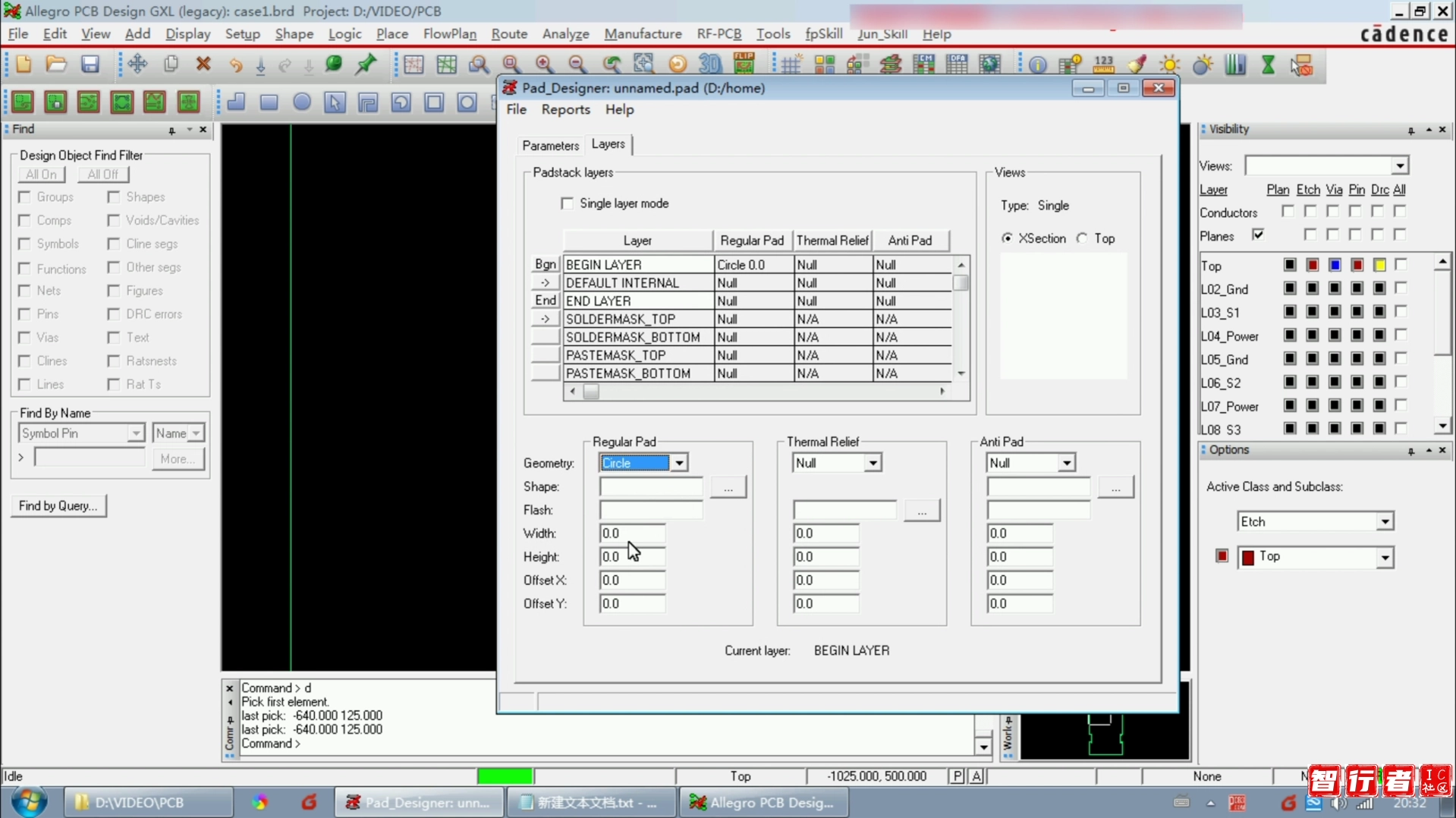Click the Top layer Etch color swatch
1456x818 pixels.
pyautogui.click(x=1312, y=265)
